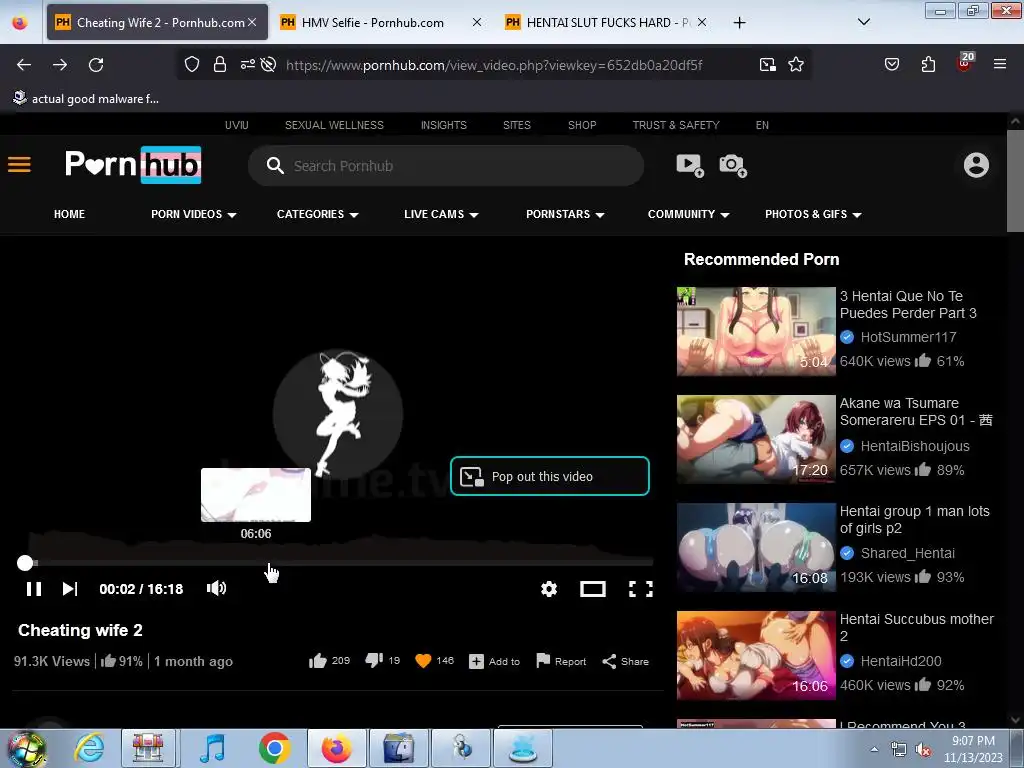Open the tracking protection shield icon
The image size is (1024, 768).
point(191,64)
